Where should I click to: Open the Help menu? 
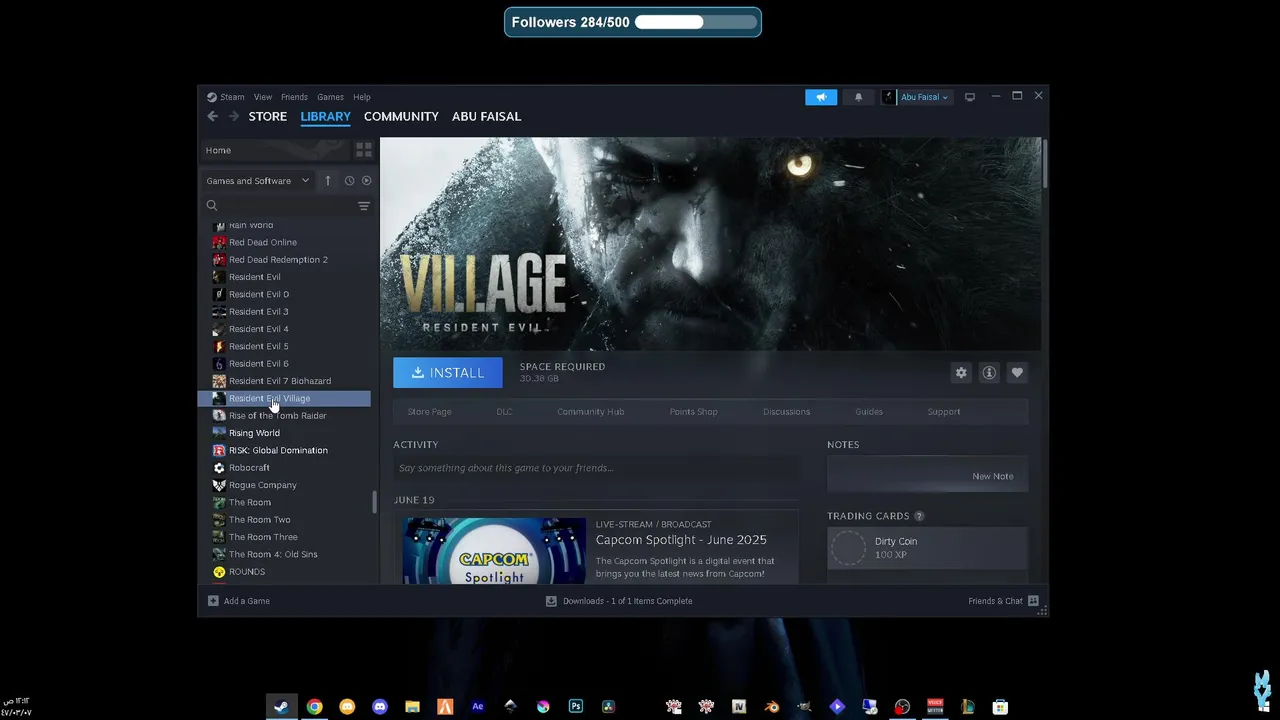coord(362,97)
